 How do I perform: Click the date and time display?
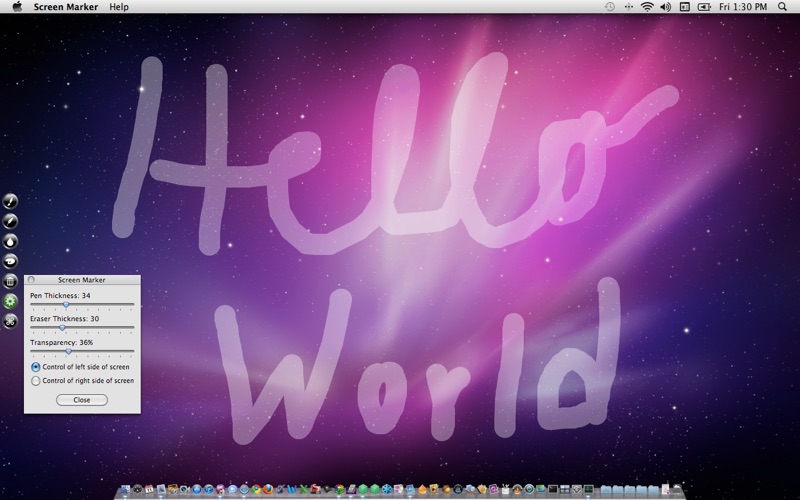pyautogui.click(x=744, y=7)
